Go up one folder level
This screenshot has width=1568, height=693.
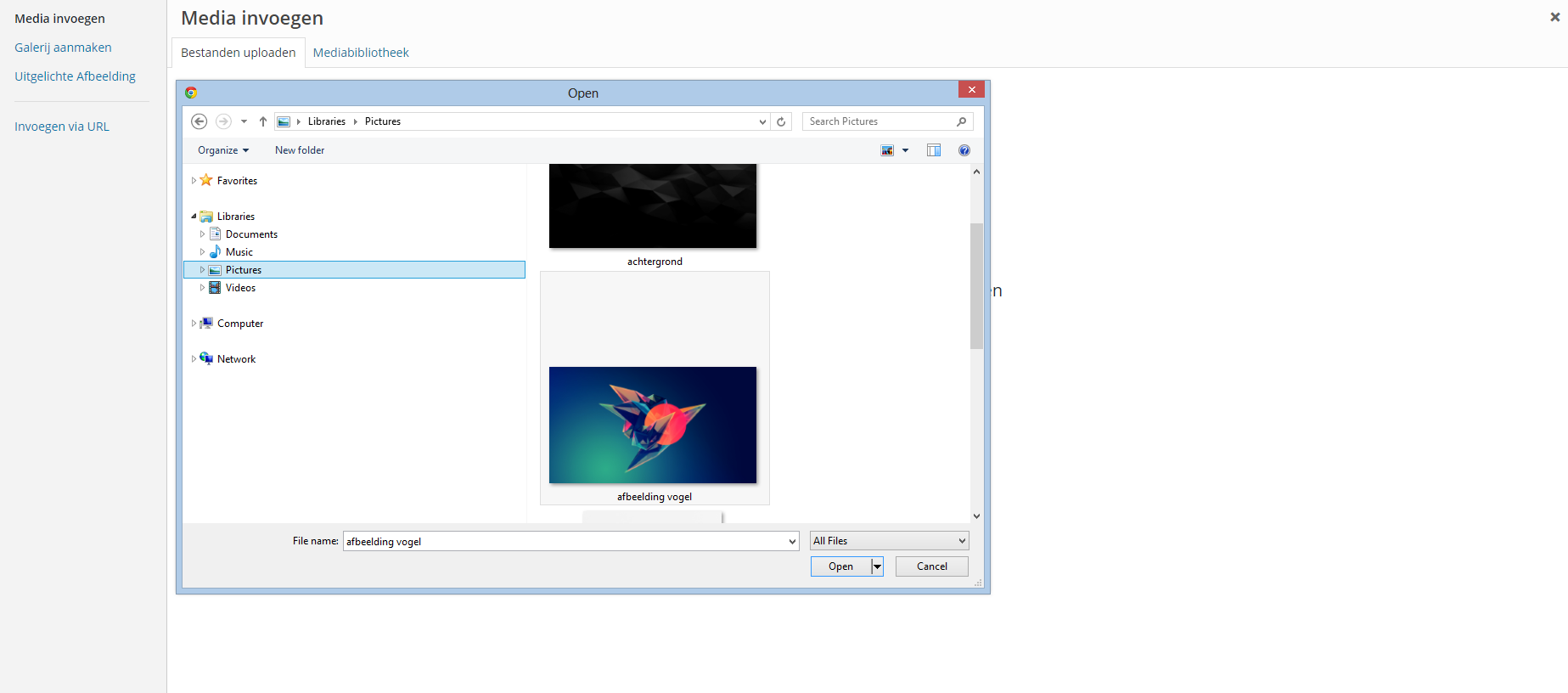(263, 121)
